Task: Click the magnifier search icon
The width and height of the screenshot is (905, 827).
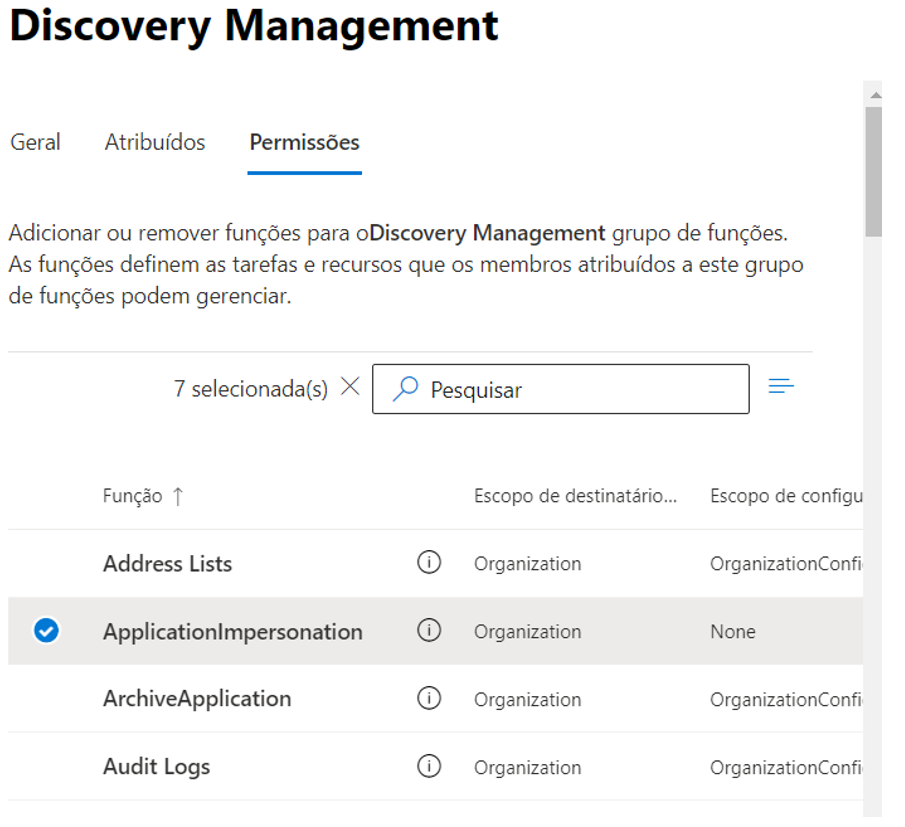Action: [405, 389]
